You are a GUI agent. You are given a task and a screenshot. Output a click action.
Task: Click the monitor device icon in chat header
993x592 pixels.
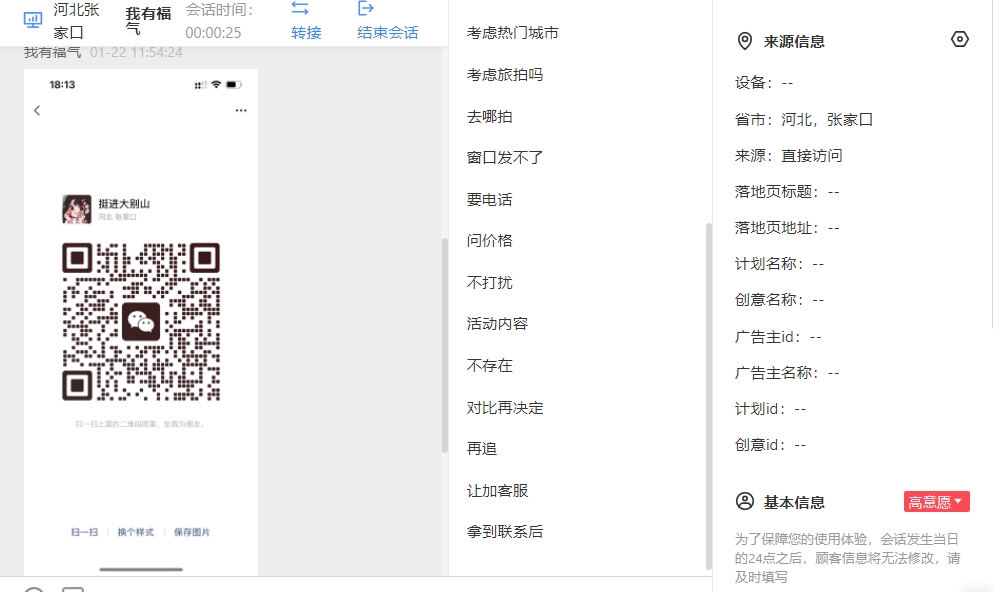click(33, 20)
